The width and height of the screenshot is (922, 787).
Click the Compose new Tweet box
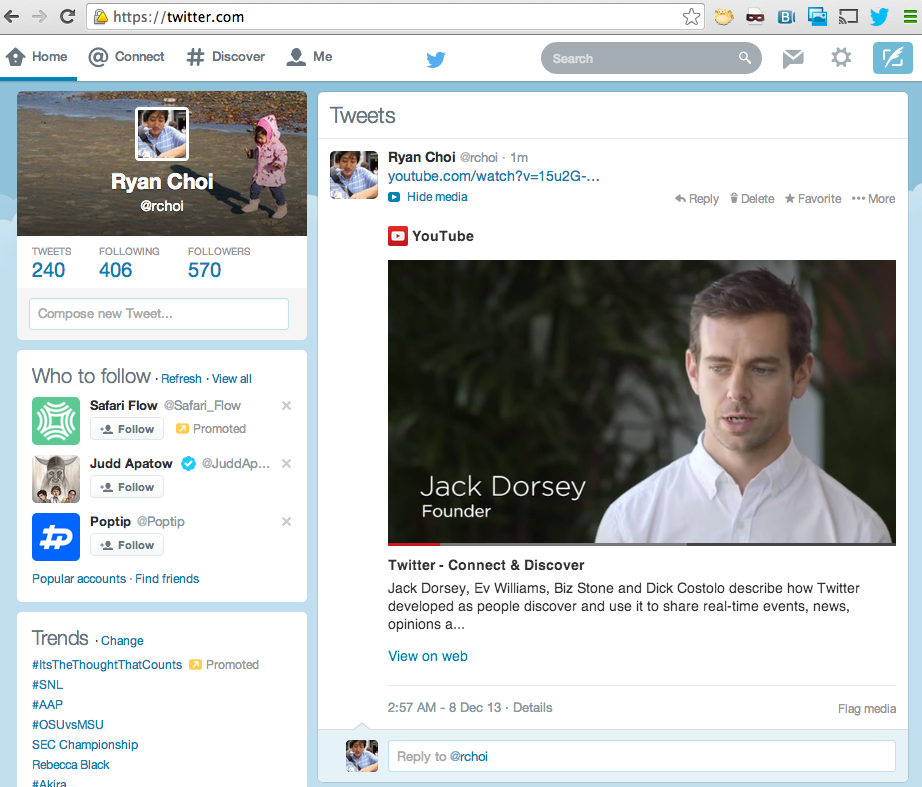(x=159, y=314)
